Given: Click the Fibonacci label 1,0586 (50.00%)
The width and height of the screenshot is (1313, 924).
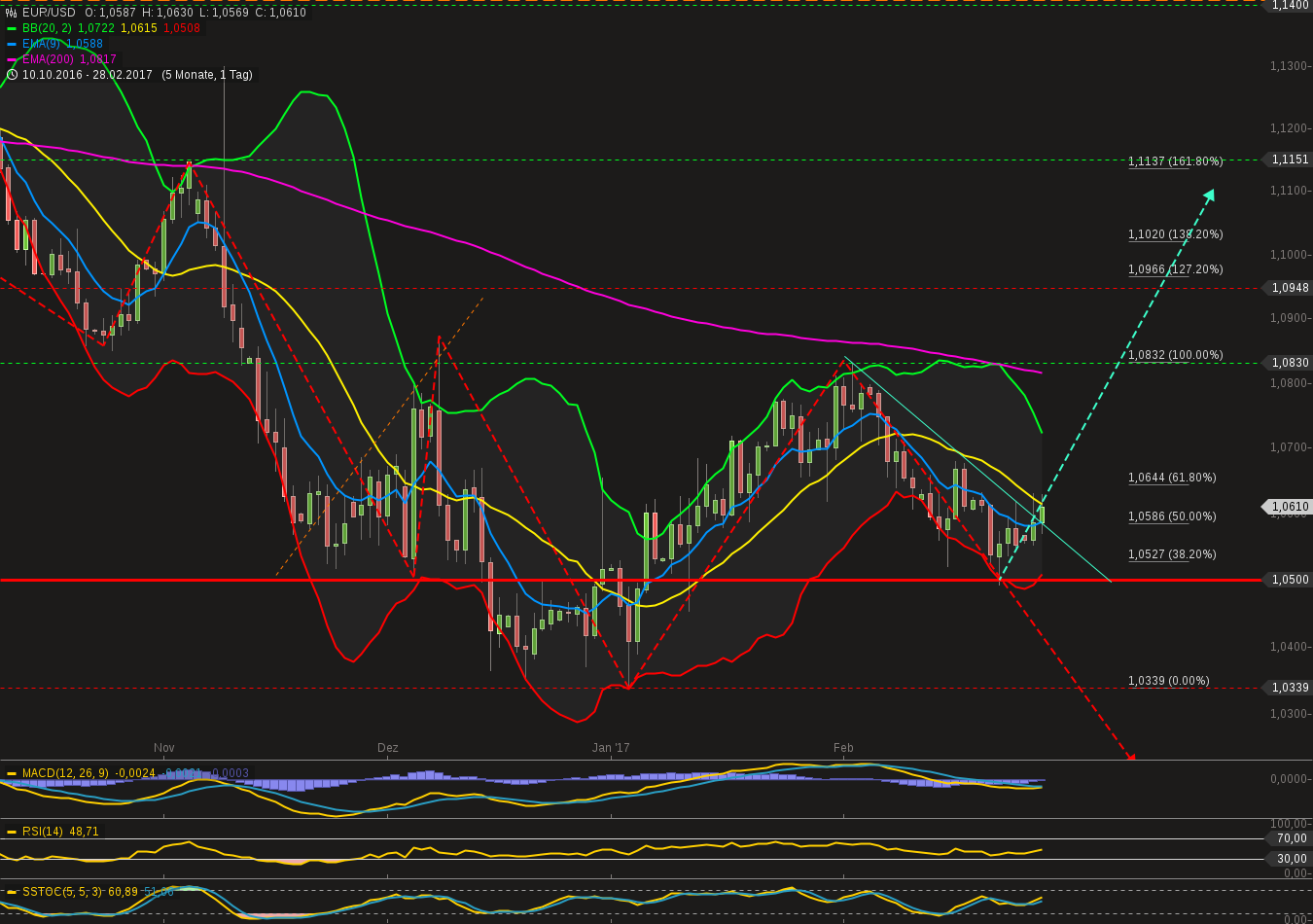Looking at the screenshot, I should [x=1172, y=516].
